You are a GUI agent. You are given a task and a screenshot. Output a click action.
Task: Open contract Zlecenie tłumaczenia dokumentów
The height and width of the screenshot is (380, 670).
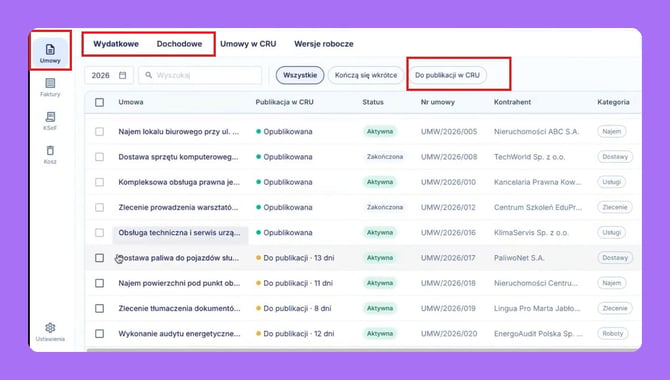pos(179,308)
